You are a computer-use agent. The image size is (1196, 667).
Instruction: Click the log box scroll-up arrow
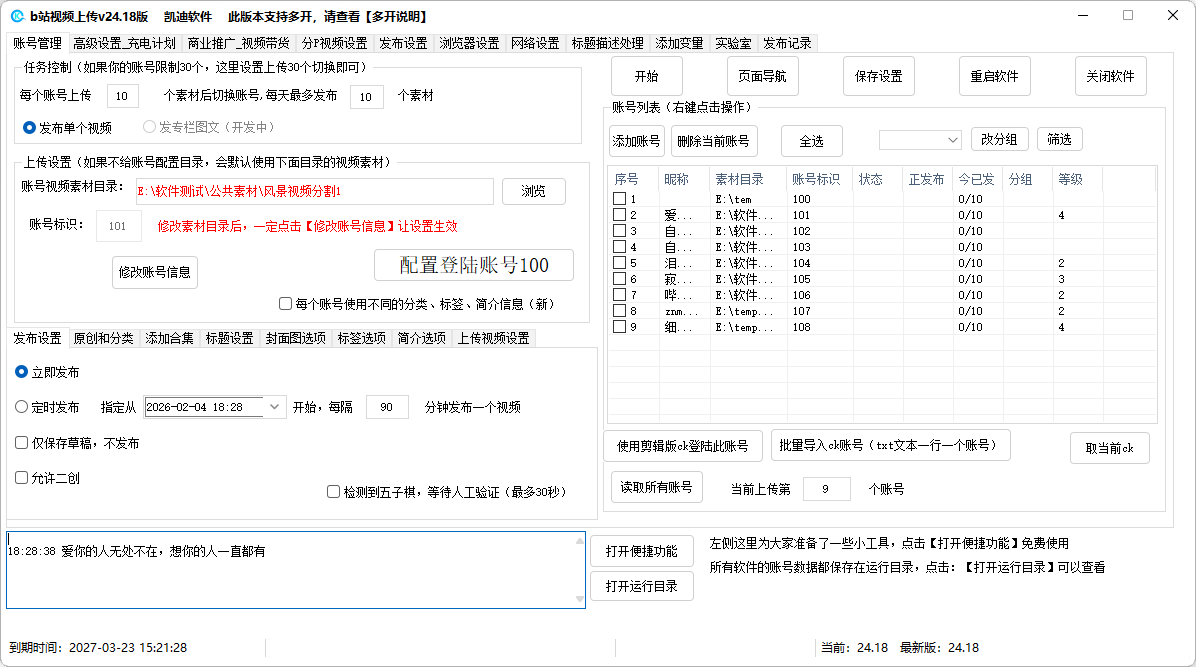[x=578, y=541]
